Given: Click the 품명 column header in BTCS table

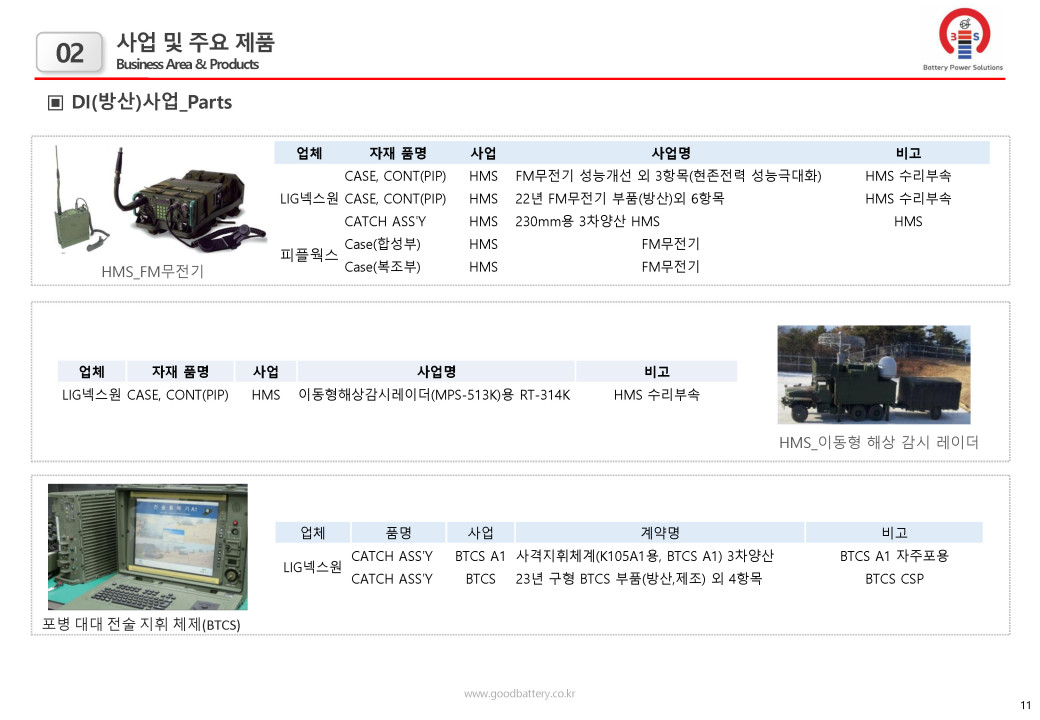Looking at the screenshot, I should click(398, 533).
